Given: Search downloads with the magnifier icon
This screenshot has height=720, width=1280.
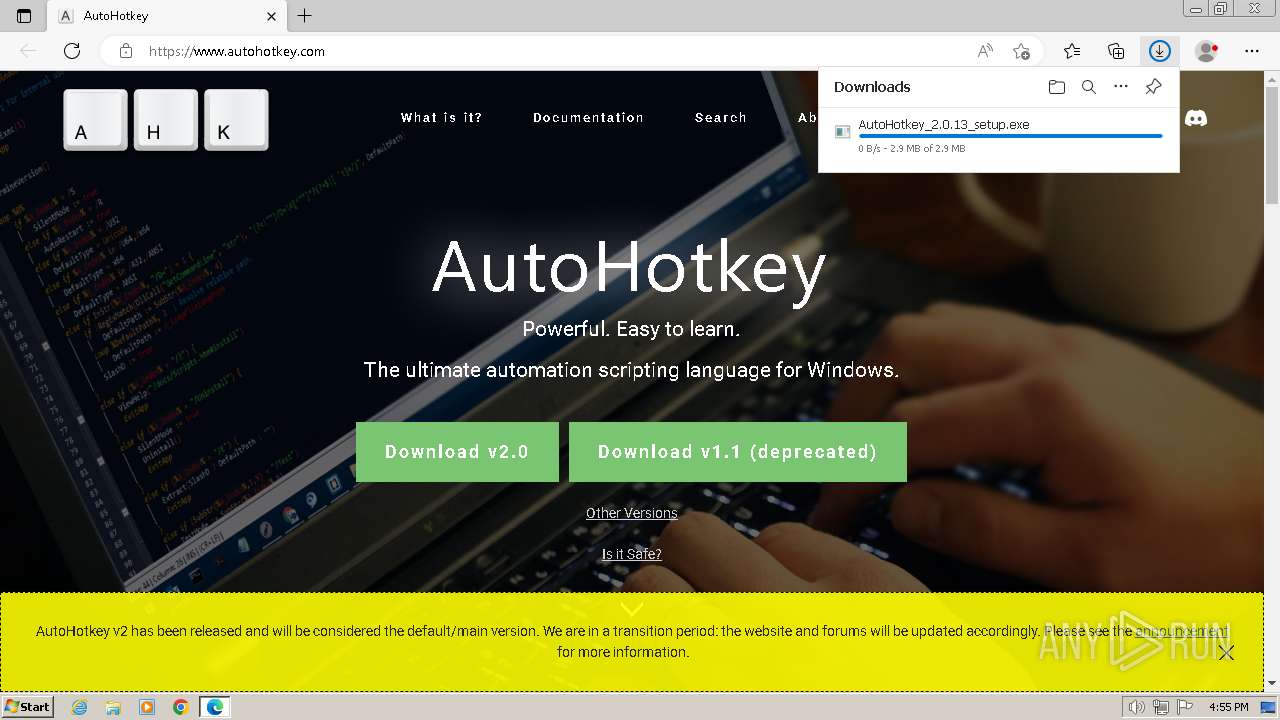Looking at the screenshot, I should coord(1089,87).
